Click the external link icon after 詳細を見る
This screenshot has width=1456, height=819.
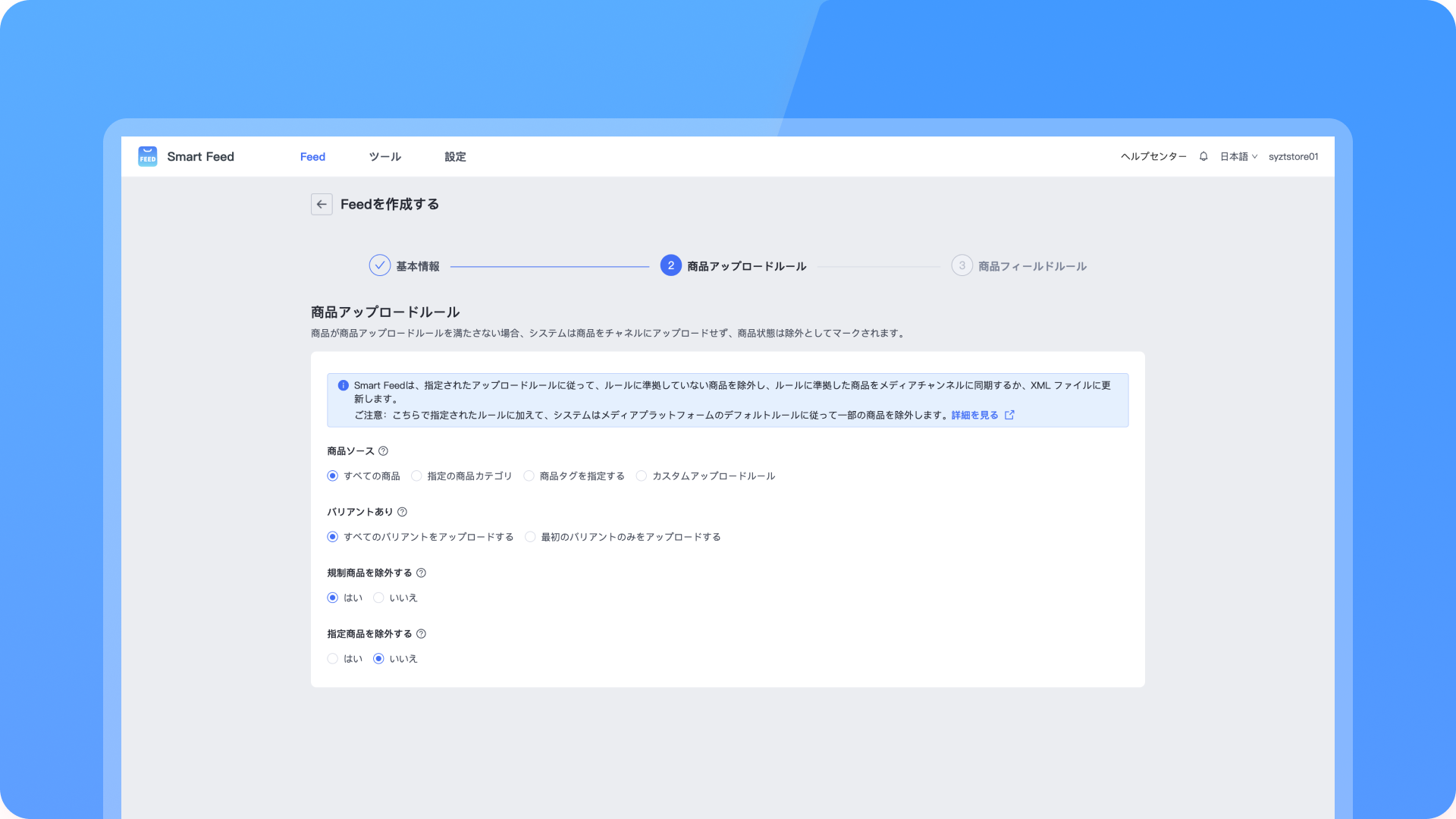(x=1009, y=416)
